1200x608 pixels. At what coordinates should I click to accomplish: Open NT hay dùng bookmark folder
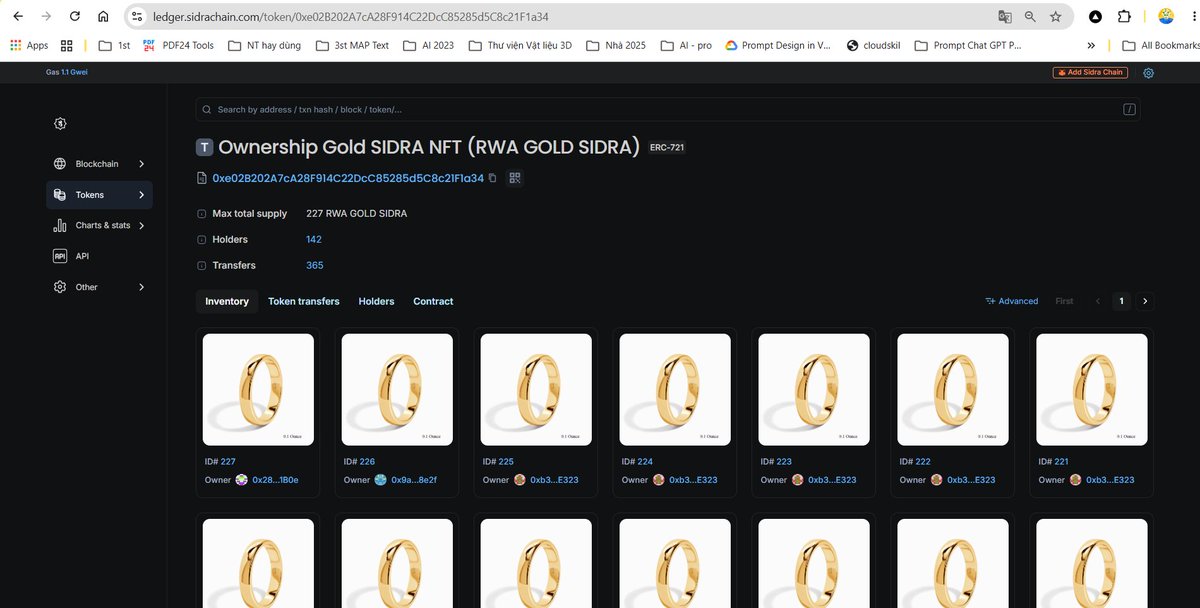265,45
